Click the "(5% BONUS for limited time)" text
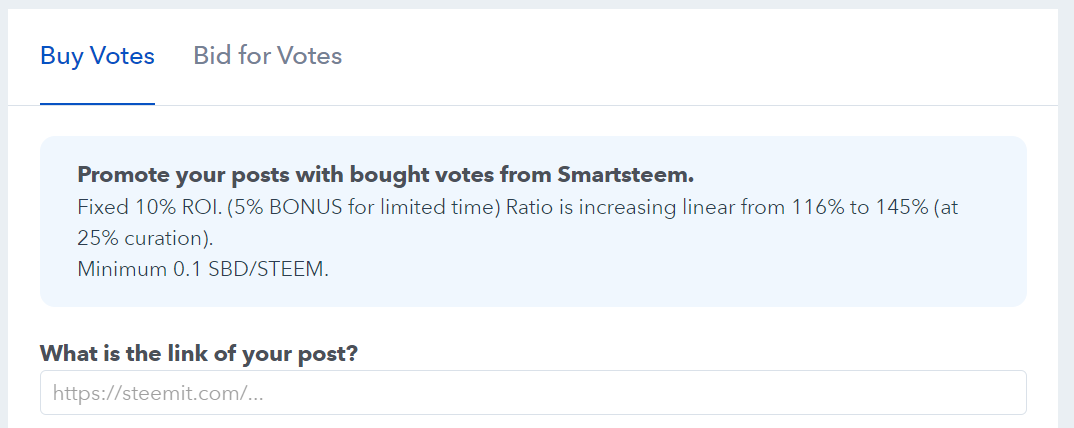The width and height of the screenshot is (1074, 428). [328, 208]
